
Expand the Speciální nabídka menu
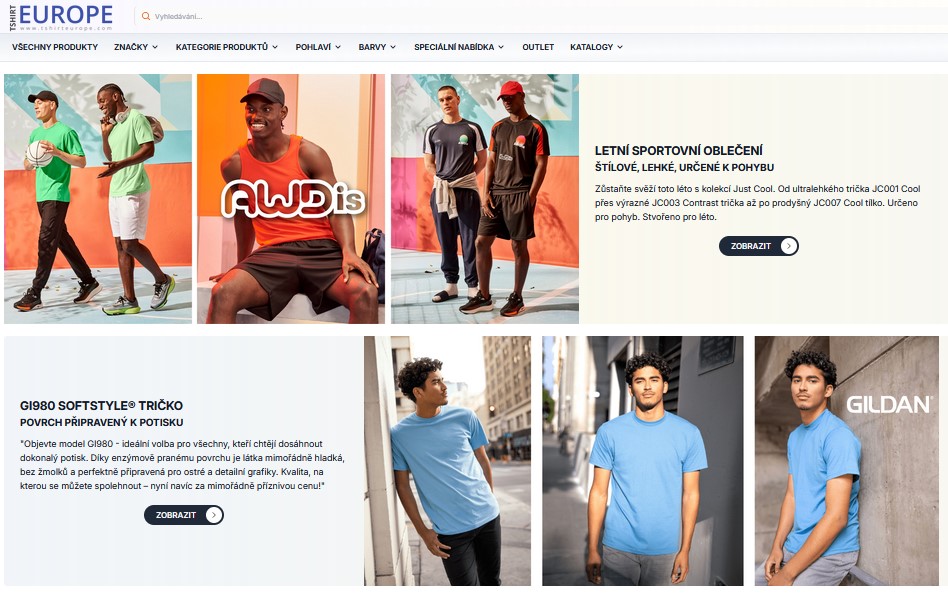(x=459, y=47)
